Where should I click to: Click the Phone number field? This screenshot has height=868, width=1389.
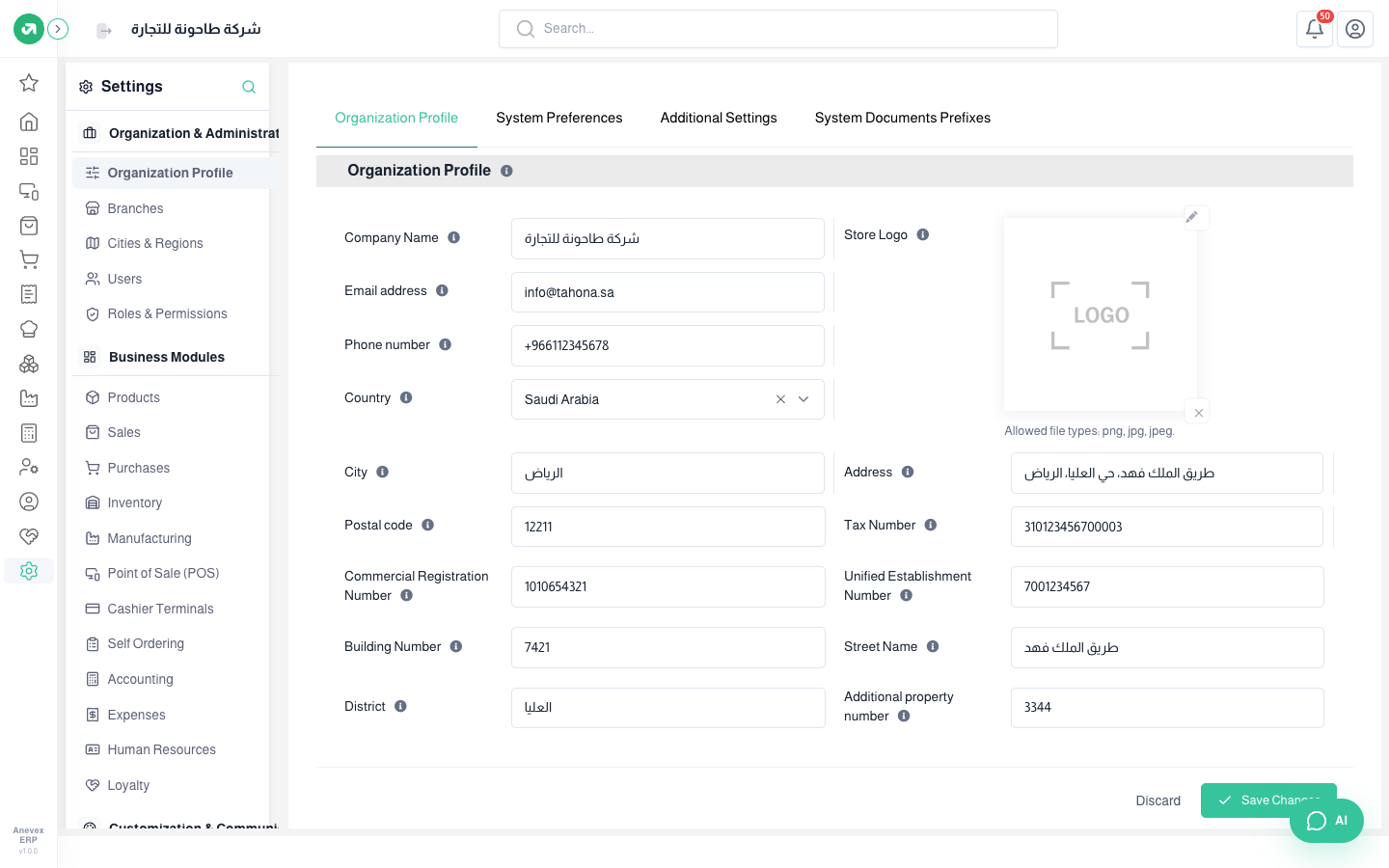(667, 345)
